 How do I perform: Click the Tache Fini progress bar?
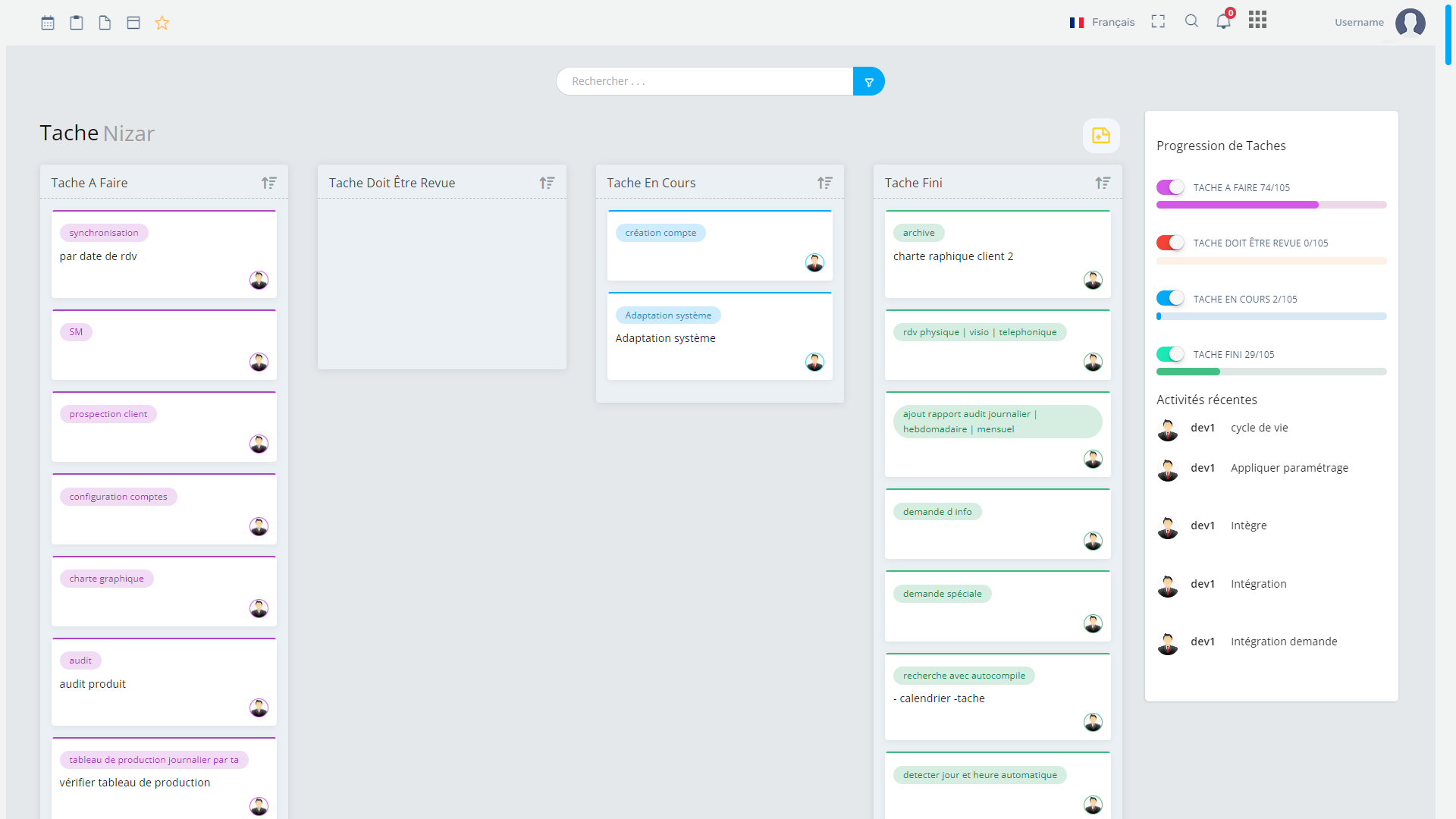tap(1271, 372)
